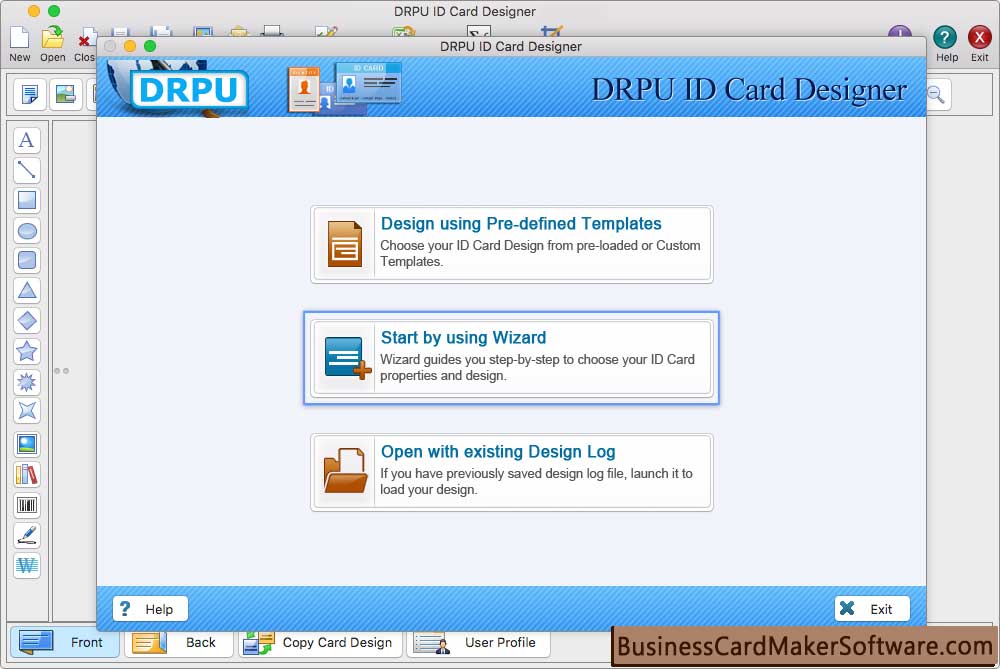Select the Text tool in the left toolbar

tap(27, 140)
